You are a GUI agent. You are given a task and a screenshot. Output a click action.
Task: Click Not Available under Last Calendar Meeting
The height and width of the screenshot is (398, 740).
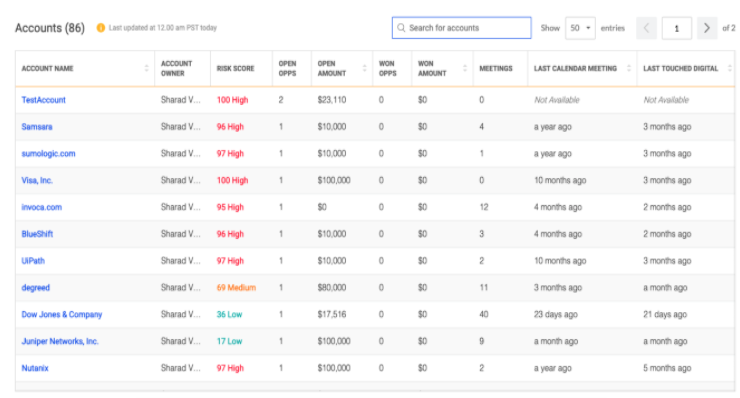(557, 100)
